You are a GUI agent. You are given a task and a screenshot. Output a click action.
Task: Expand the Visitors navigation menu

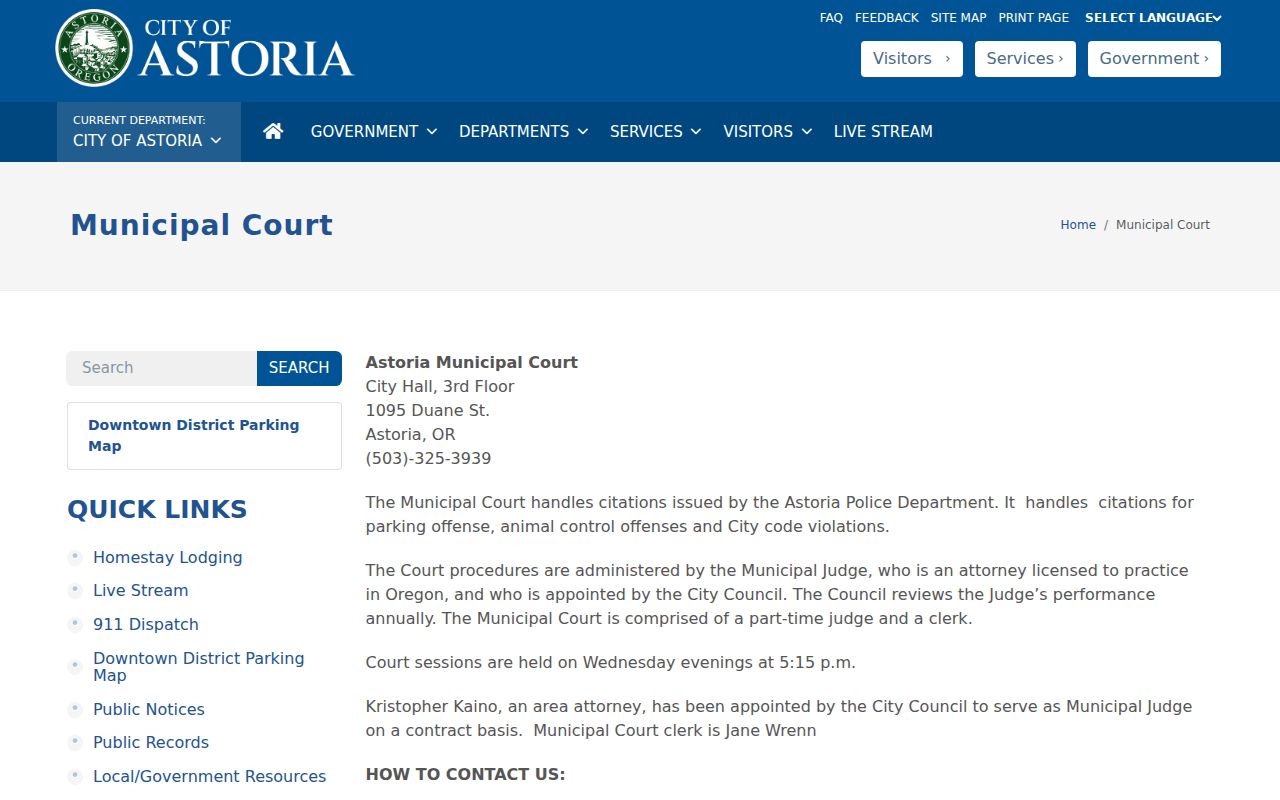[767, 131]
